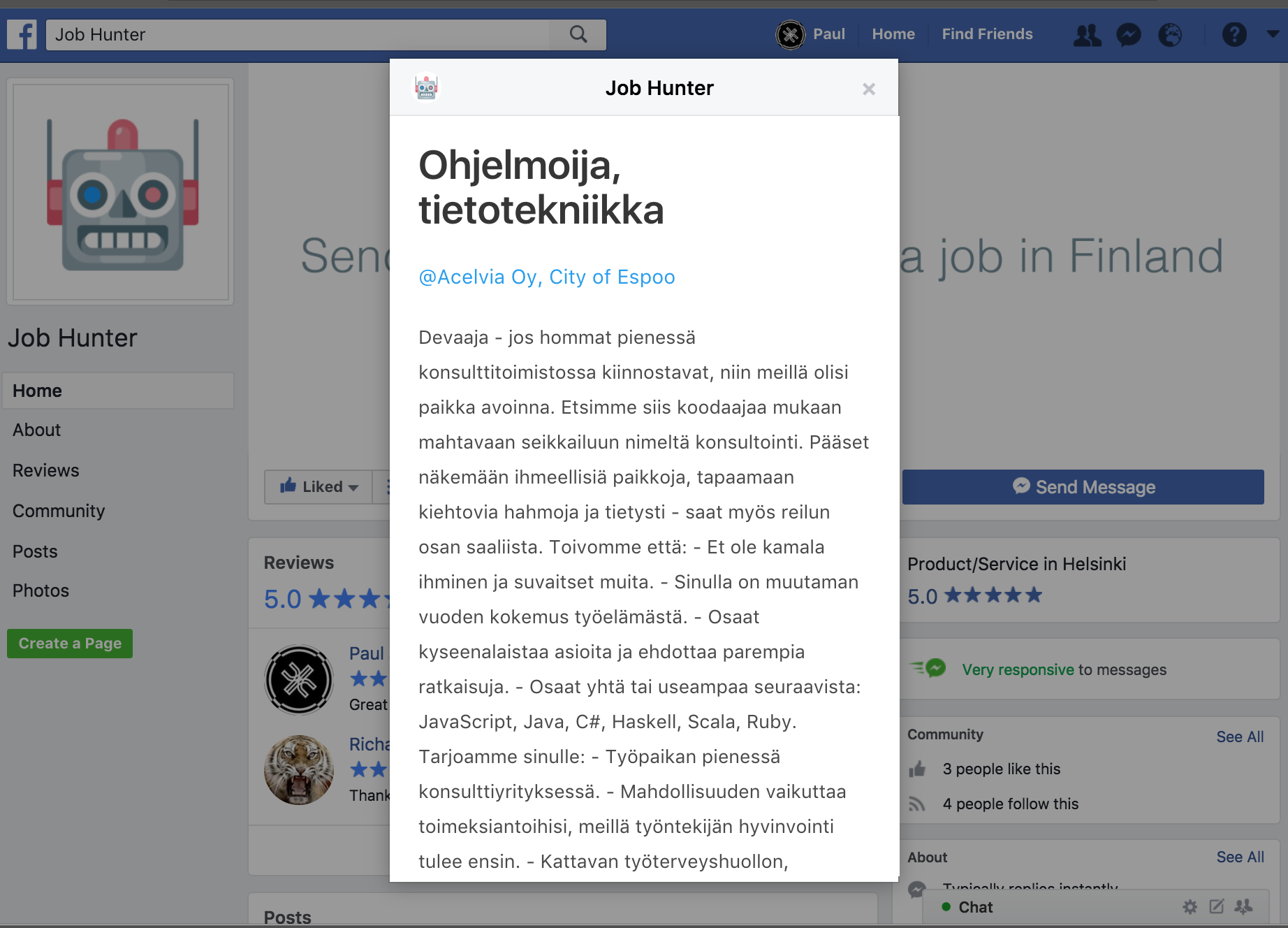The image size is (1288, 928).
Task: Open the Posts section in sidebar
Action: pyautogui.click(x=35, y=551)
